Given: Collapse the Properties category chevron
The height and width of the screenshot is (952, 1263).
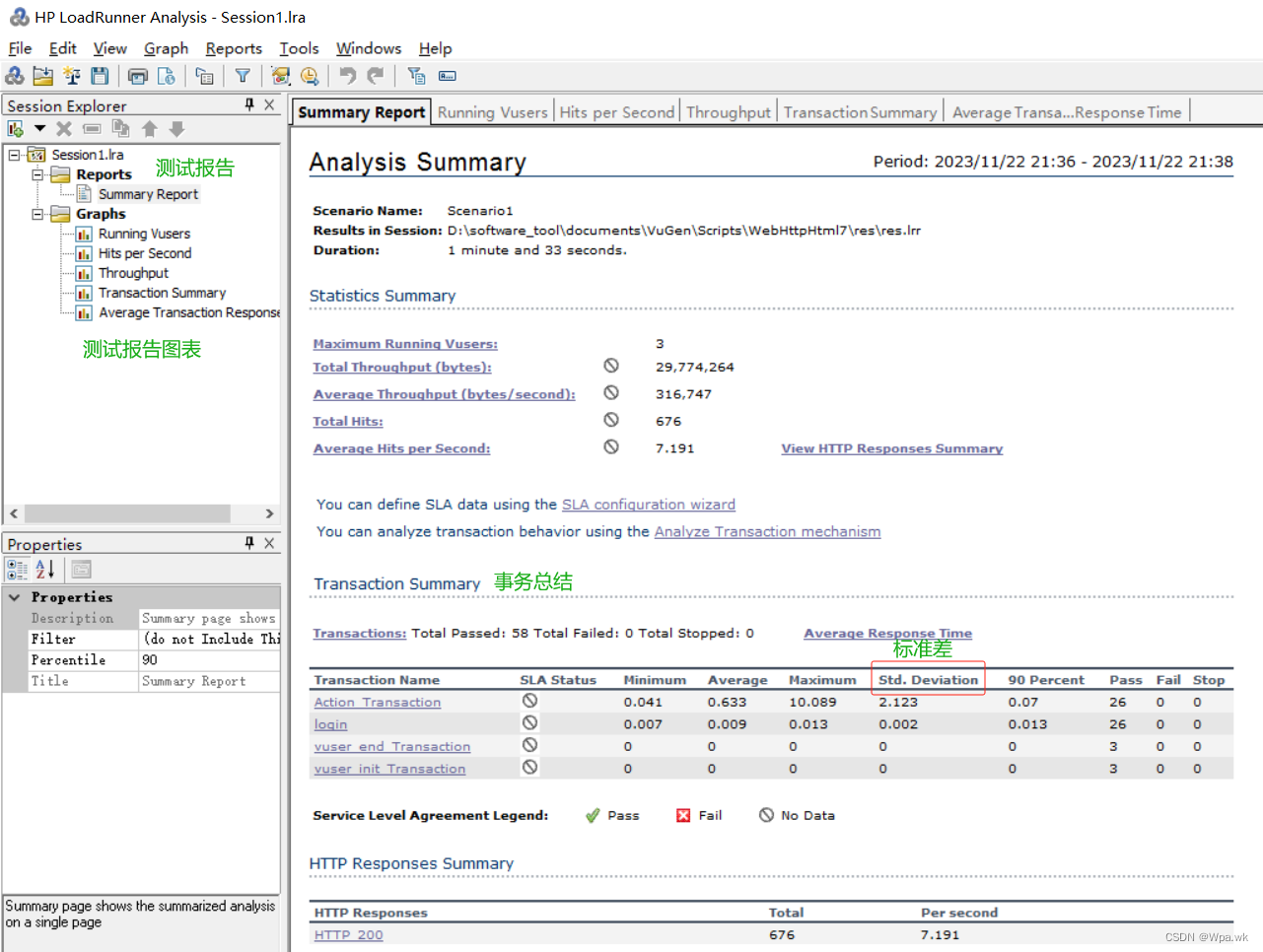Looking at the screenshot, I should (15, 597).
